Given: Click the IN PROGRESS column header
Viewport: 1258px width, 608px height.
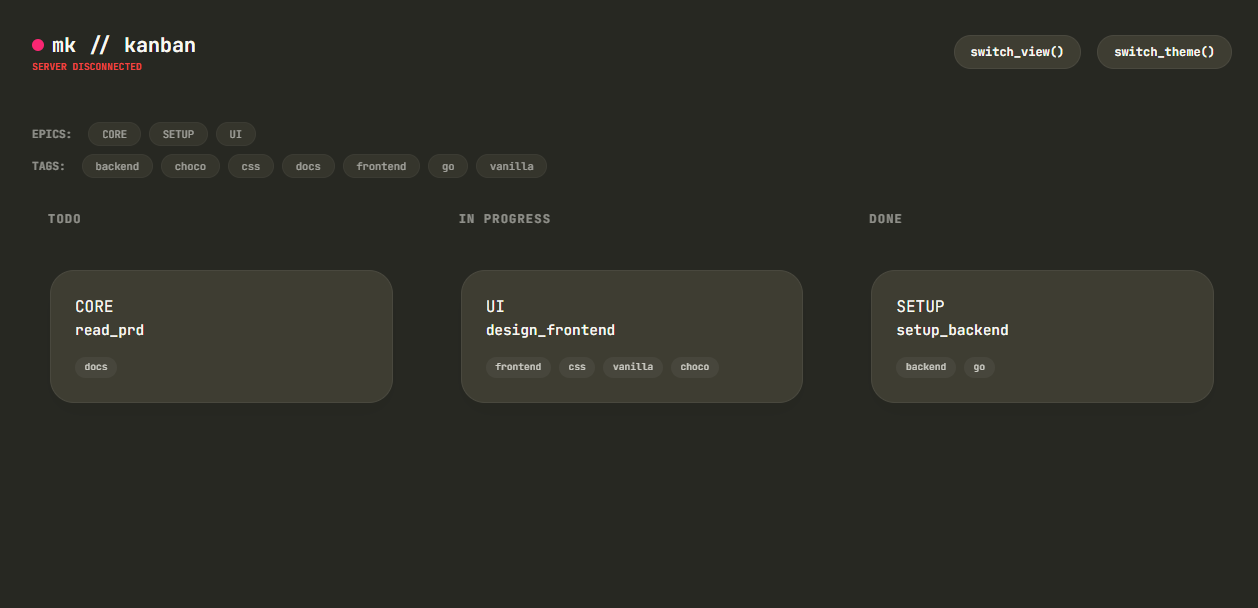Looking at the screenshot, I should (505, 219).
